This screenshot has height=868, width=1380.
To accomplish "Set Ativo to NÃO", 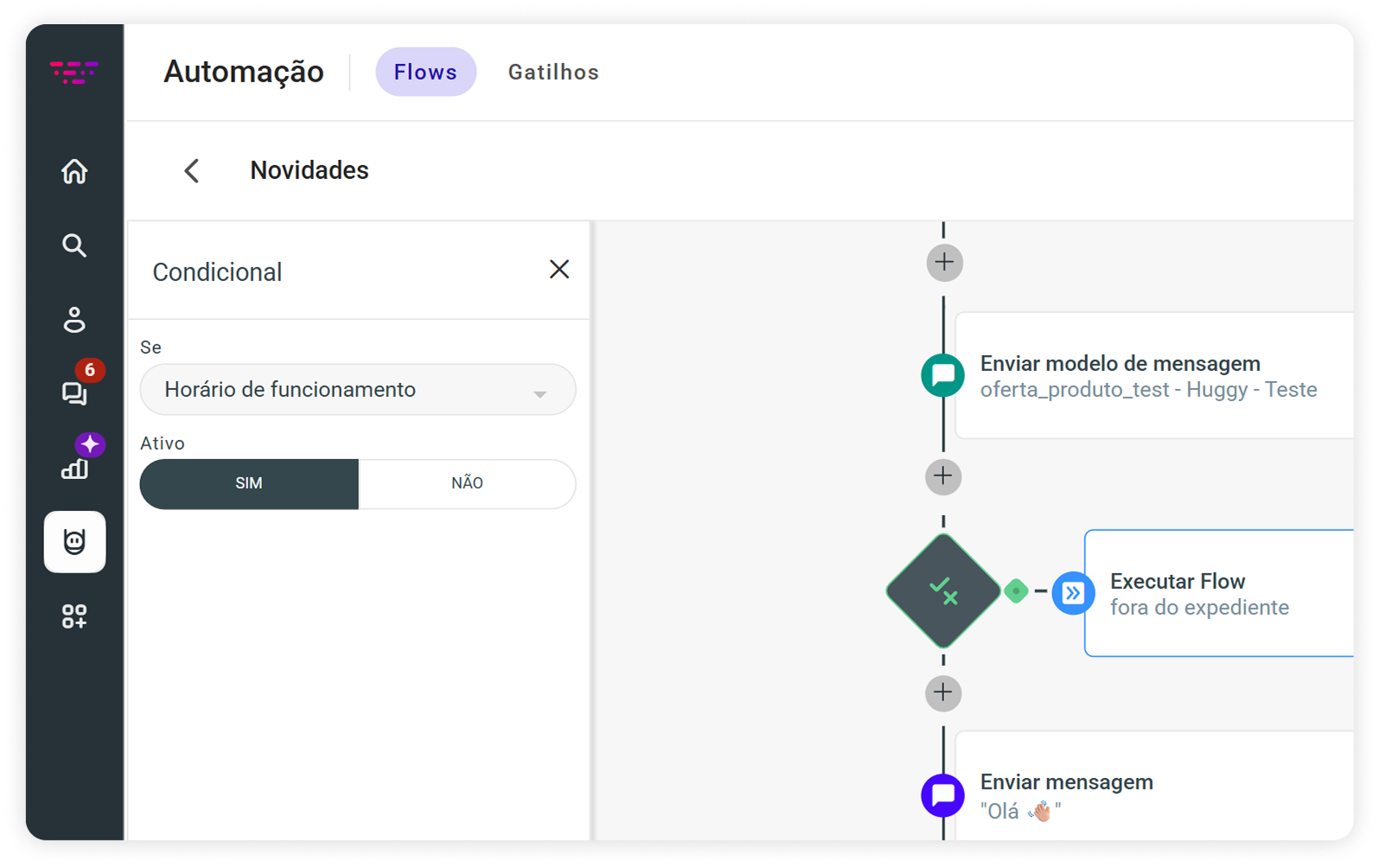I will click(467, 484).
